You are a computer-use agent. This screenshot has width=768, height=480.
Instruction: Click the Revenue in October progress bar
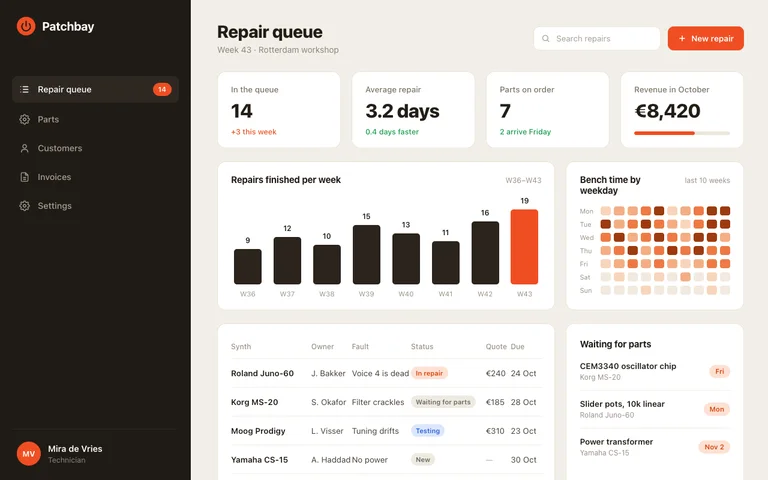tap(682, 133)
